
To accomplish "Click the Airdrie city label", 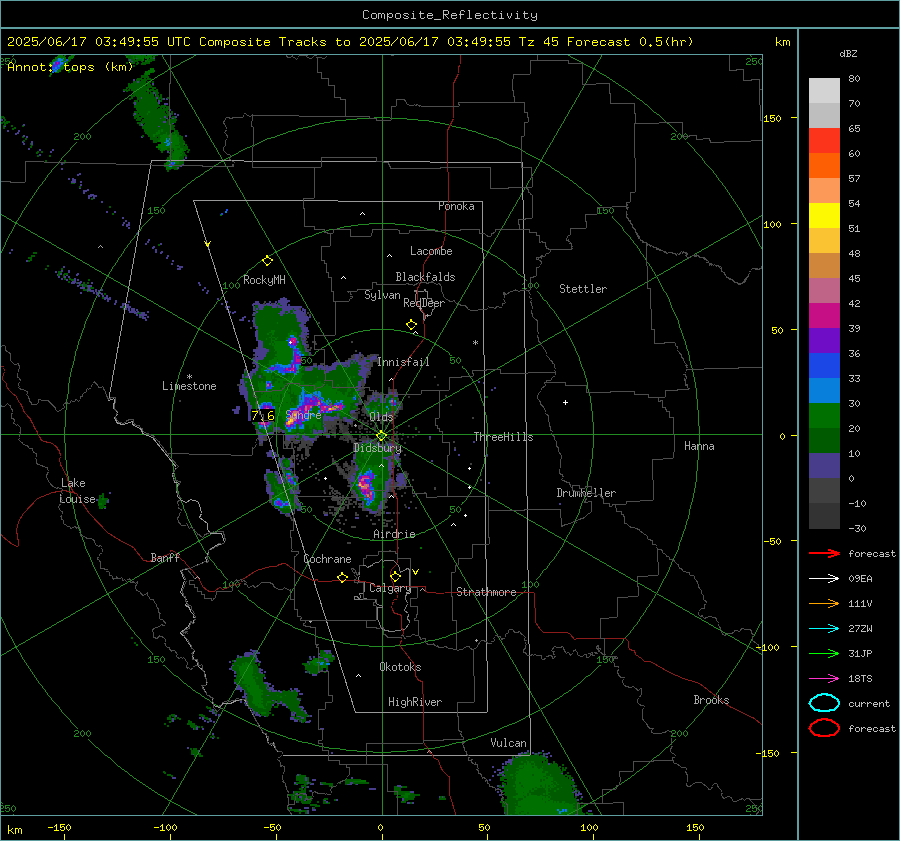I will click(x=394, y=534).
